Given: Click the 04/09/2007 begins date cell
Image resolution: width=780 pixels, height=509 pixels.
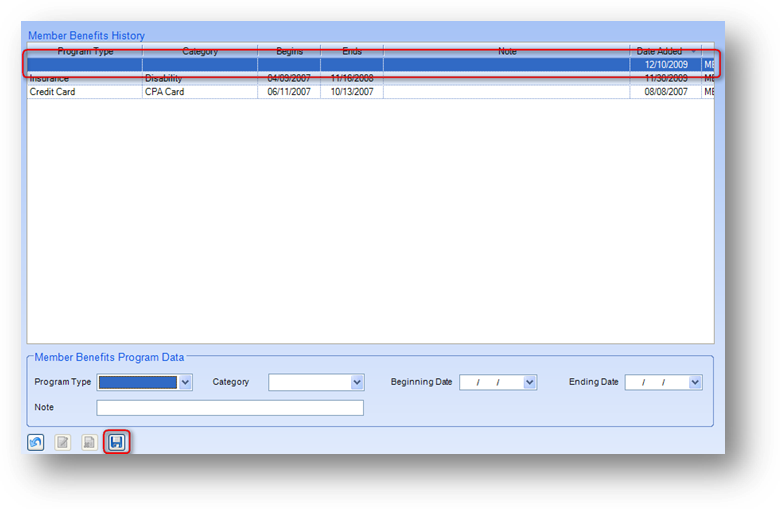Looking at the screenshot, I should pos(289,79).
